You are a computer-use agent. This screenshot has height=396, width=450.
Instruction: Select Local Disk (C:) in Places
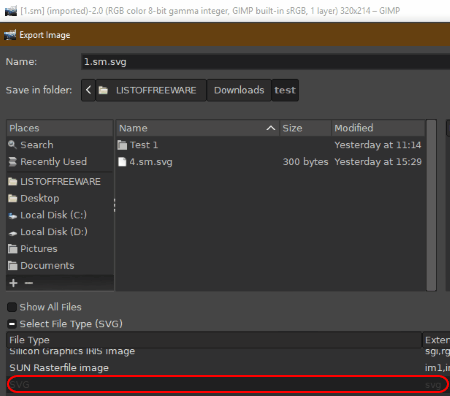(60, 215)
